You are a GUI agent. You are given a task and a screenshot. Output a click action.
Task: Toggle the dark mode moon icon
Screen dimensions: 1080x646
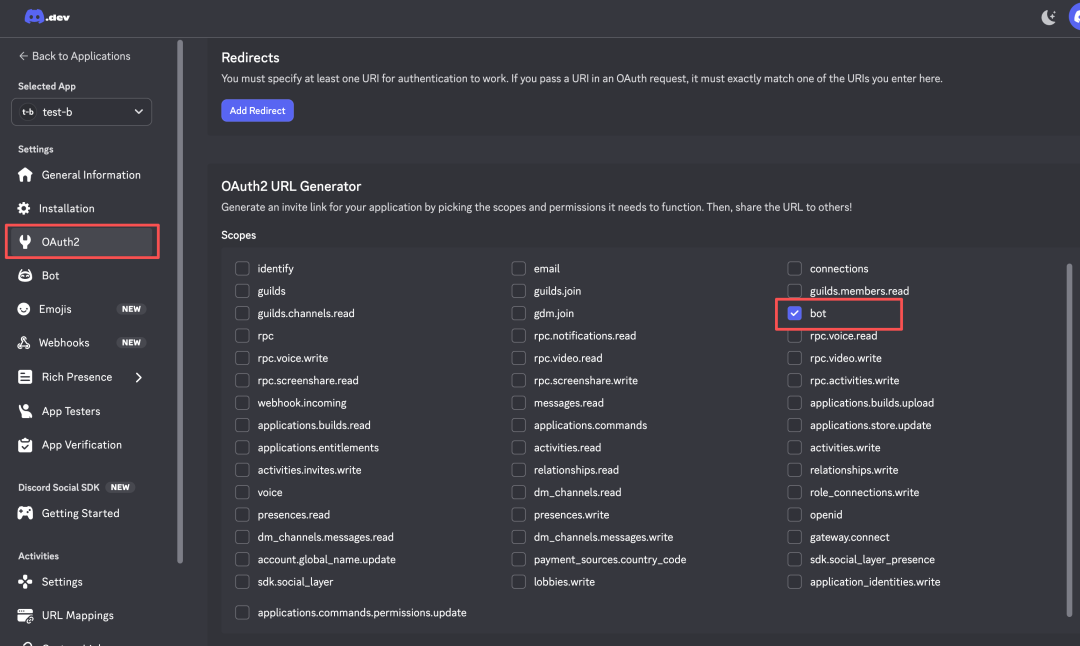click(x=1047, y=17)
